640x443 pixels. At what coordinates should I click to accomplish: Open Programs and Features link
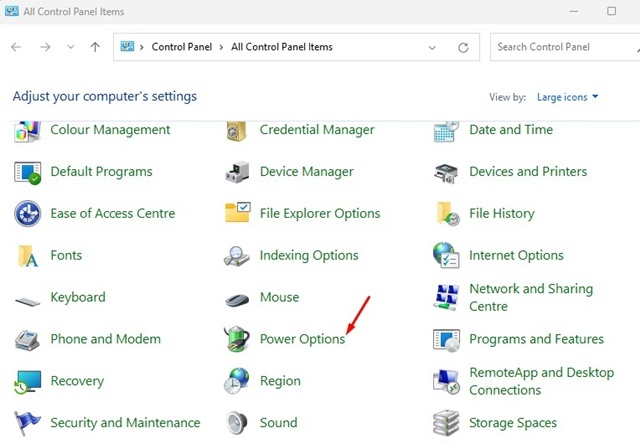pos(536,339)
